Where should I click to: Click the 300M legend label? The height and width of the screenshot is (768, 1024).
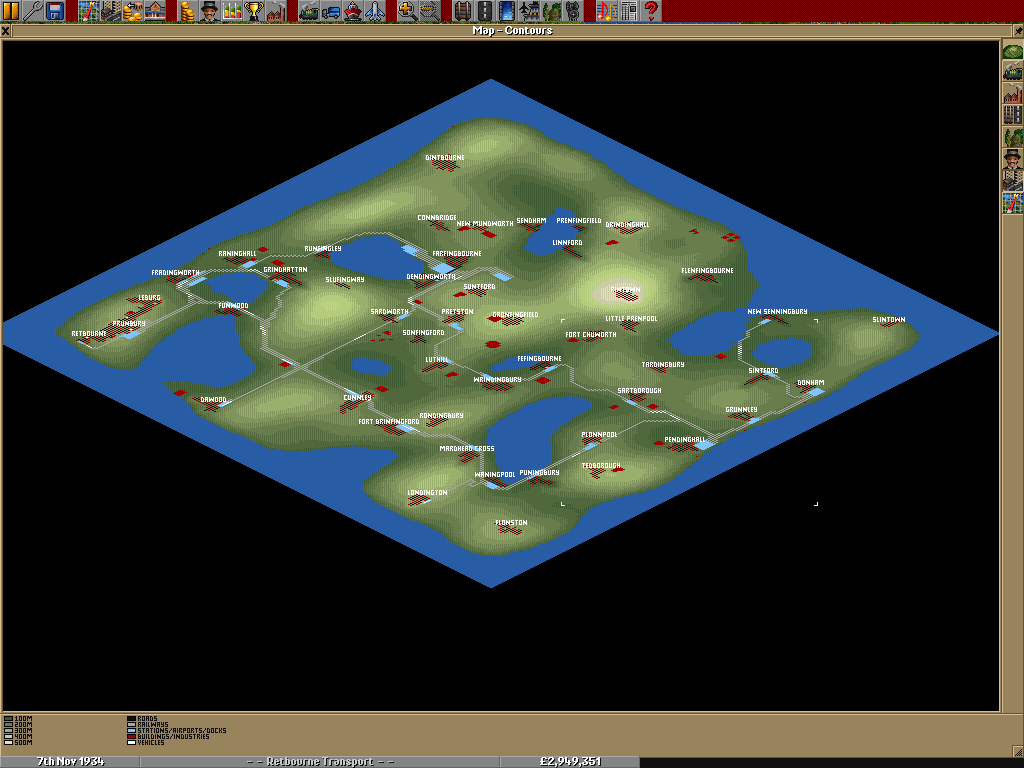click(x=24, y=731)
